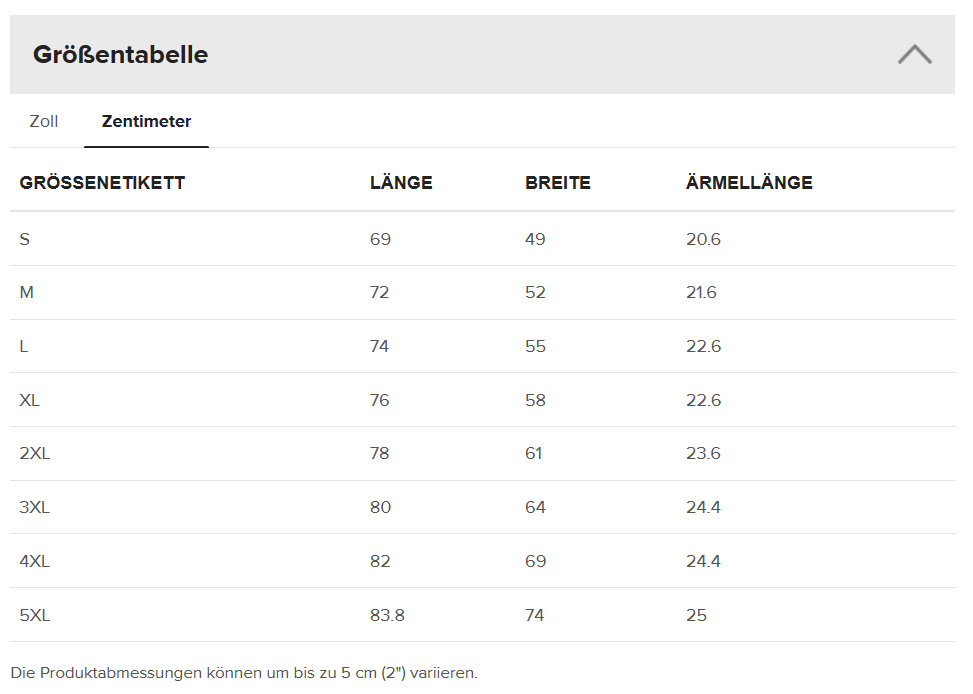
Task: Select the 5XL size row label
Action: (35, 616)
